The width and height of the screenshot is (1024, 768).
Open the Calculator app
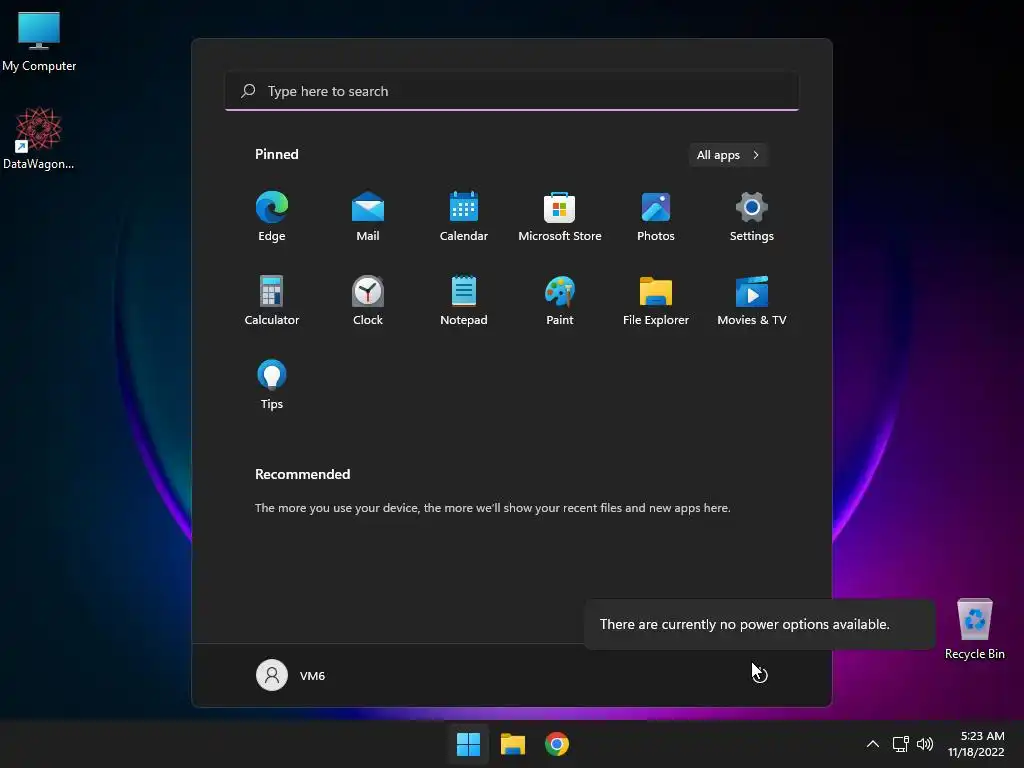[272, 300]
